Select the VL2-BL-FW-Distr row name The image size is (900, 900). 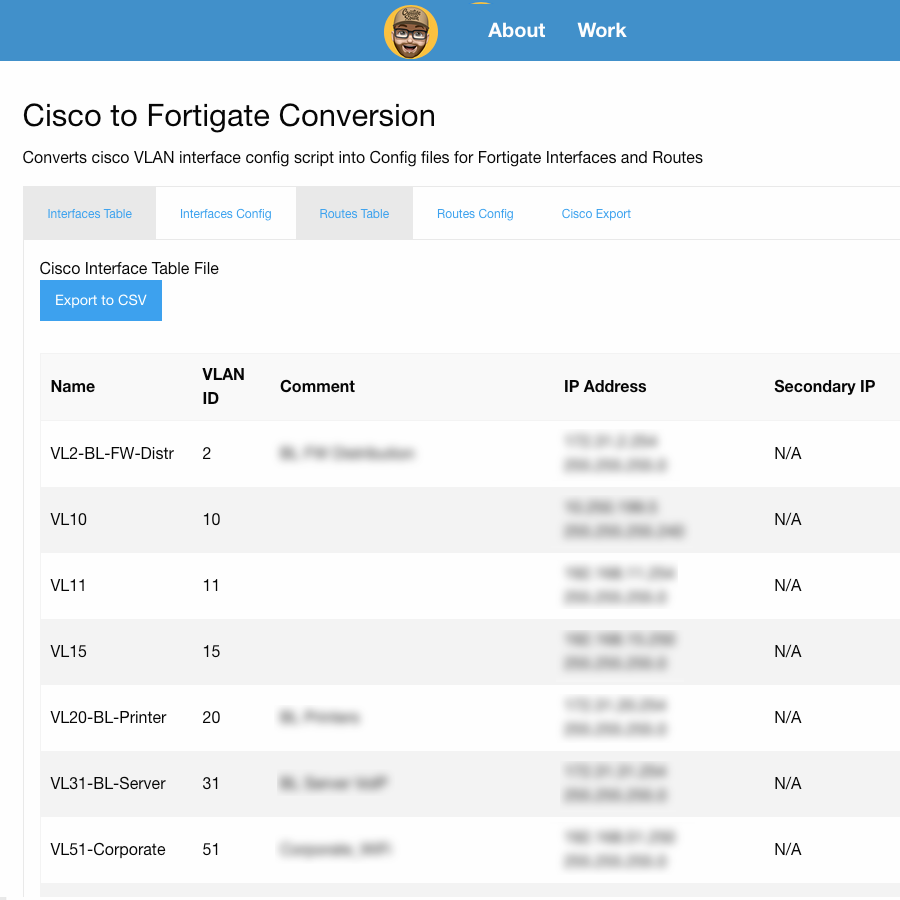pos(112,453)
